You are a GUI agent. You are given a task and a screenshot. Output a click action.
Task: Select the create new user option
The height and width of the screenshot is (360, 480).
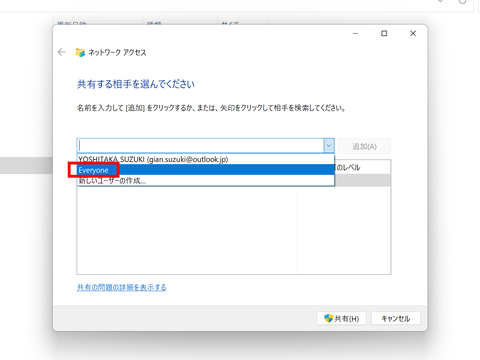click(x=205, y=180)
